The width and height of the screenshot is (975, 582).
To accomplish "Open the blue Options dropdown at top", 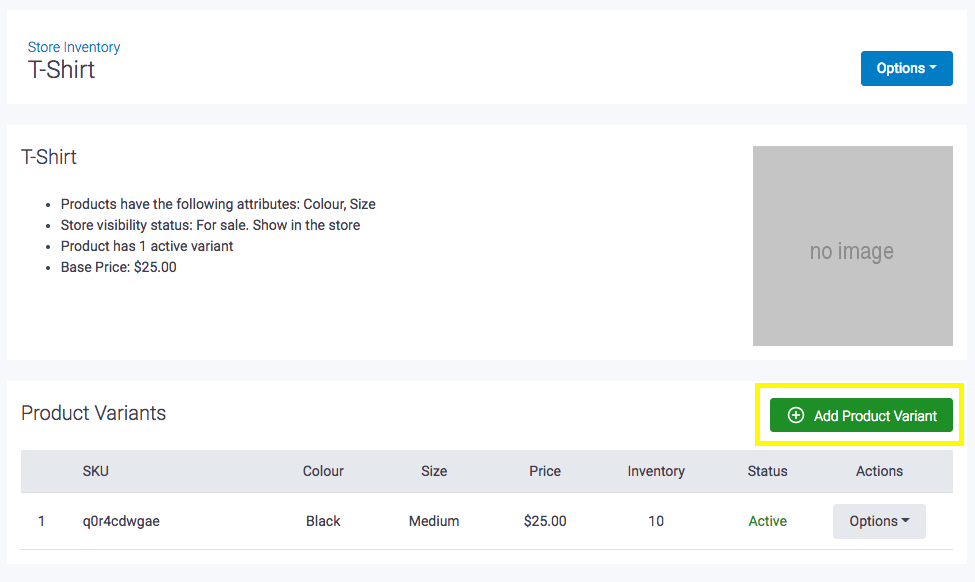I will point(906,68).
